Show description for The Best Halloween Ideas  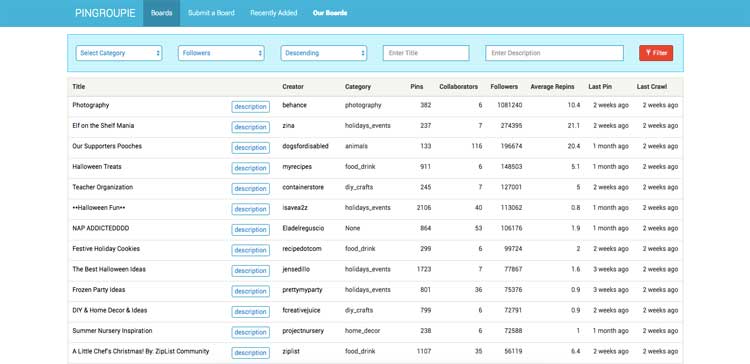(x=251, y=271)
